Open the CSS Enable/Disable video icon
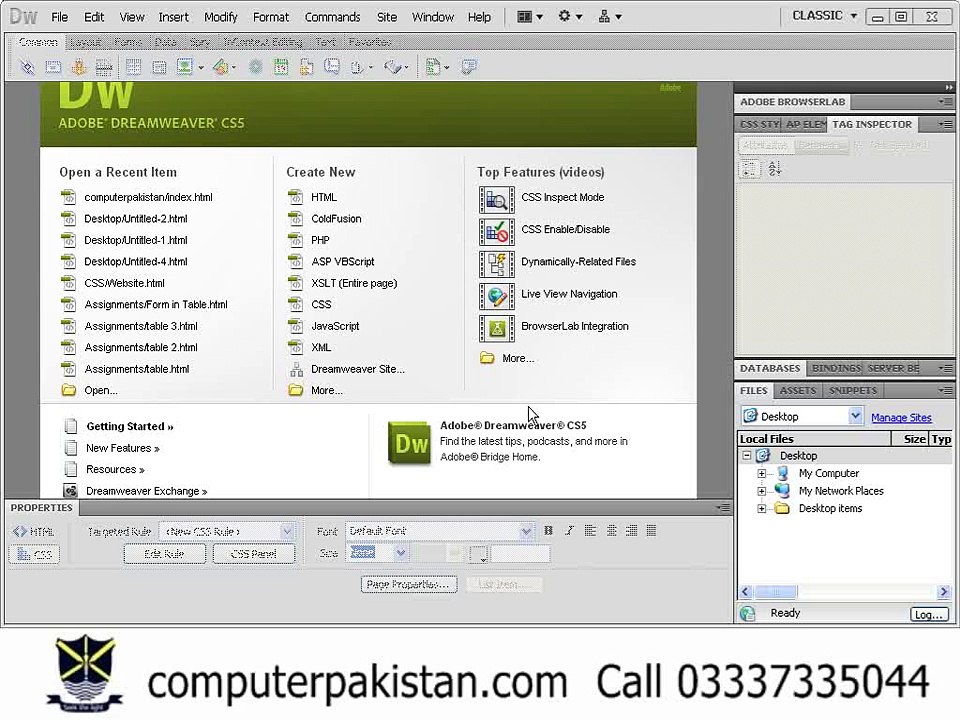This screenshot has width=960, height=720. [497, 231]
